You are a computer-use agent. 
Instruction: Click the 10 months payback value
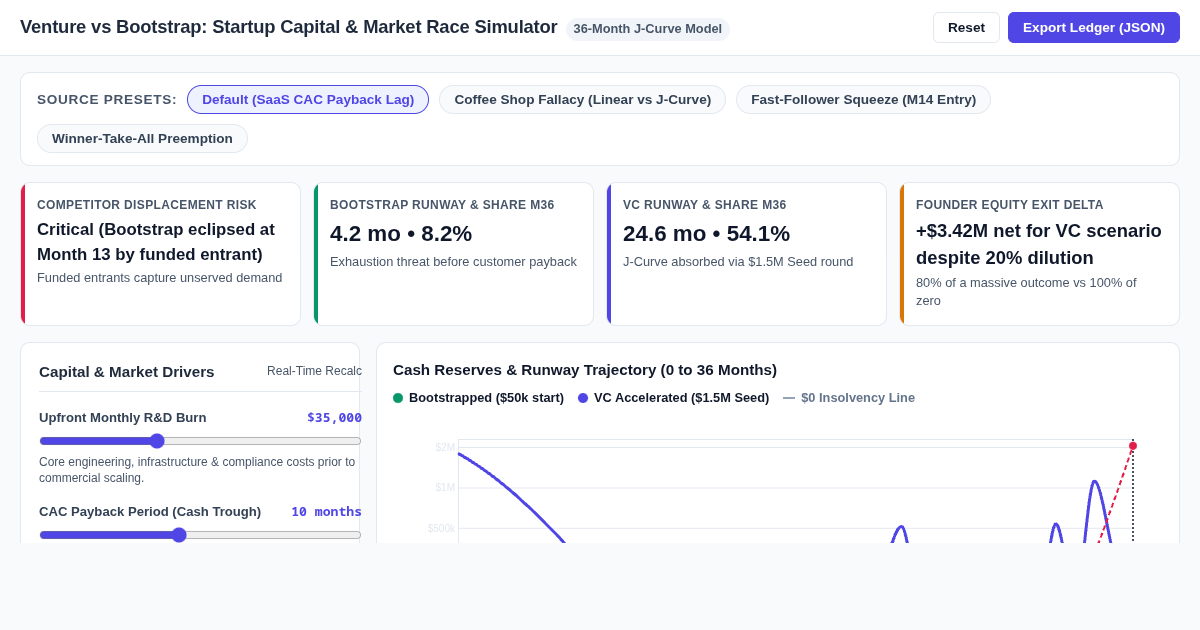[326, 512]
